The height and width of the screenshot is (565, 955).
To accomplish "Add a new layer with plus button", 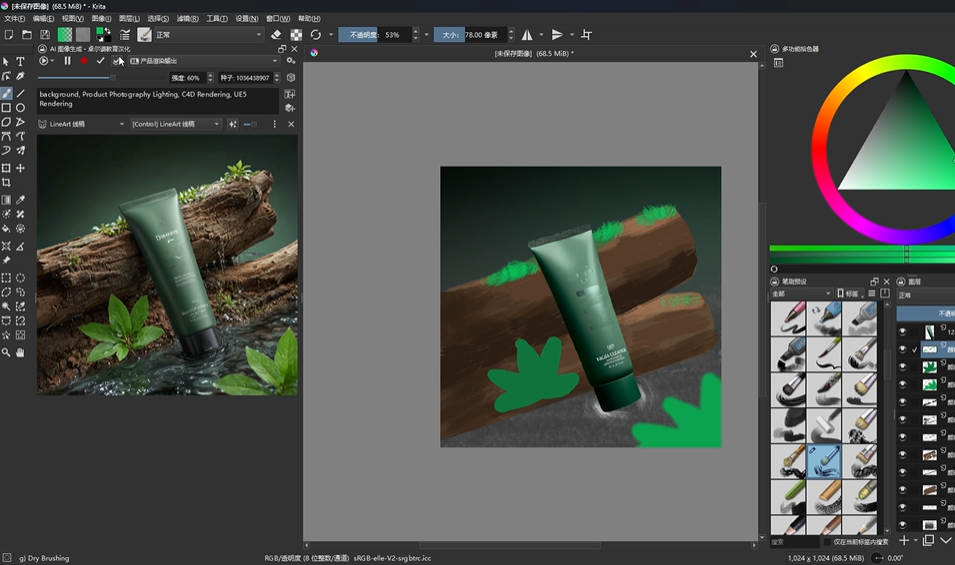I will pos(903,541).
